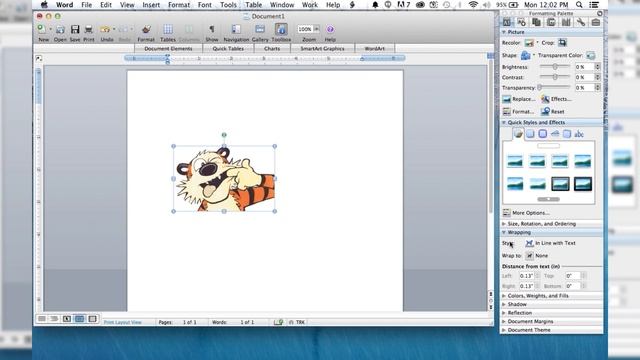Open the picture Shape icon menu
Image resolution: width=640 pixels, height=360 pixels.
pyautogui.click(x=525, y=55)
